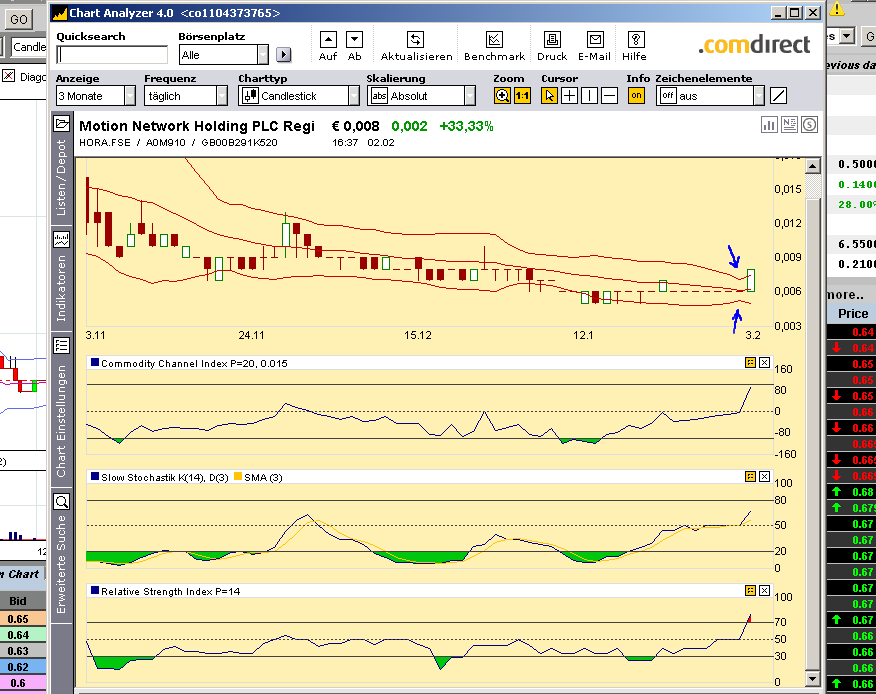Activate the zoom magnifier tool
The height and width of the screenshot is (694, 876).
click(502, 96)
